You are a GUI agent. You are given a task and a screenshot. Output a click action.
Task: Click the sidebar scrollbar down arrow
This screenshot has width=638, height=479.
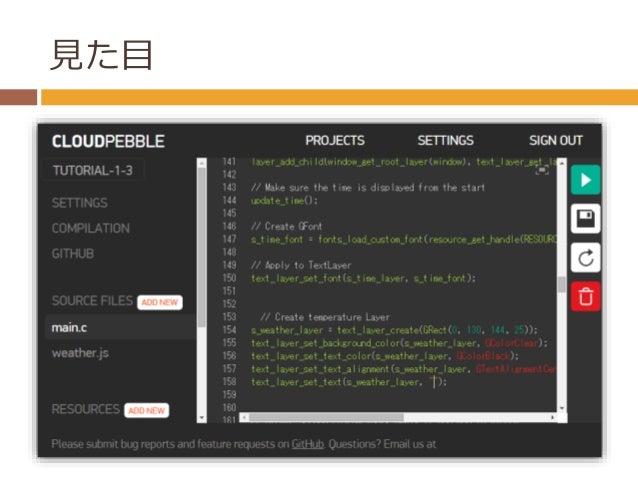[x=201, y=418]
